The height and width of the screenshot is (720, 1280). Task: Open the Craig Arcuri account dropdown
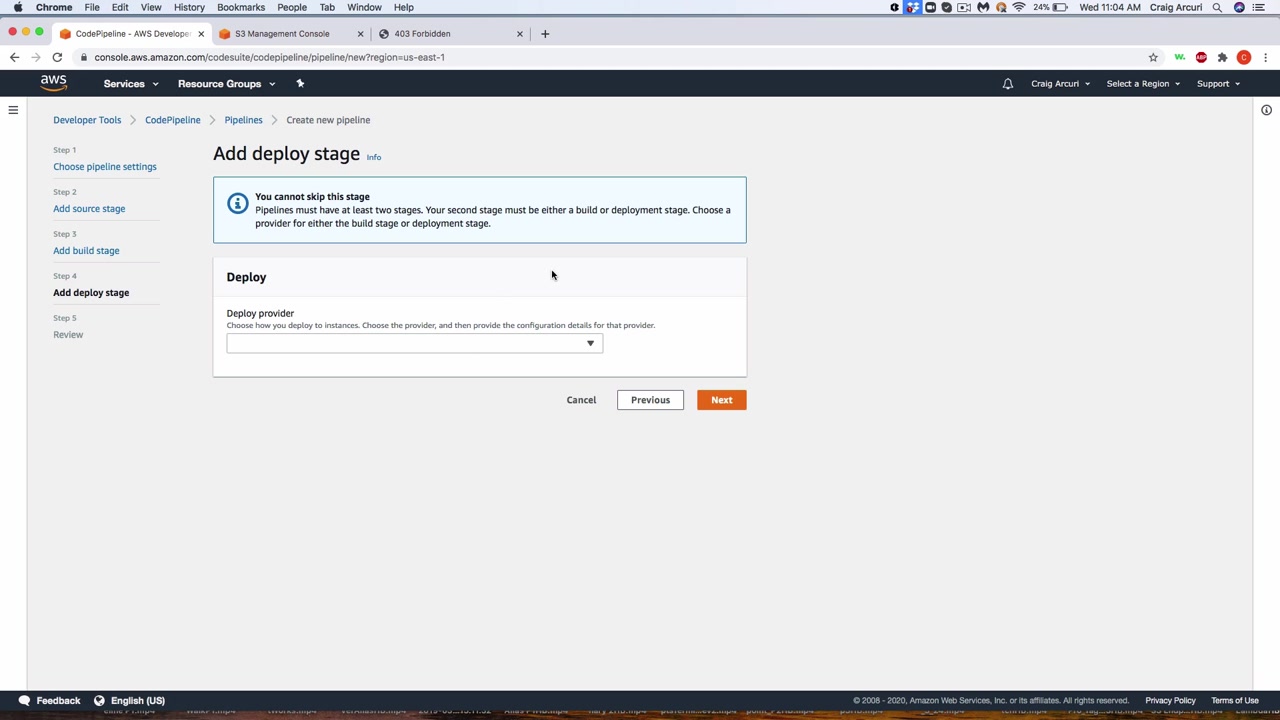[1060, 84]
